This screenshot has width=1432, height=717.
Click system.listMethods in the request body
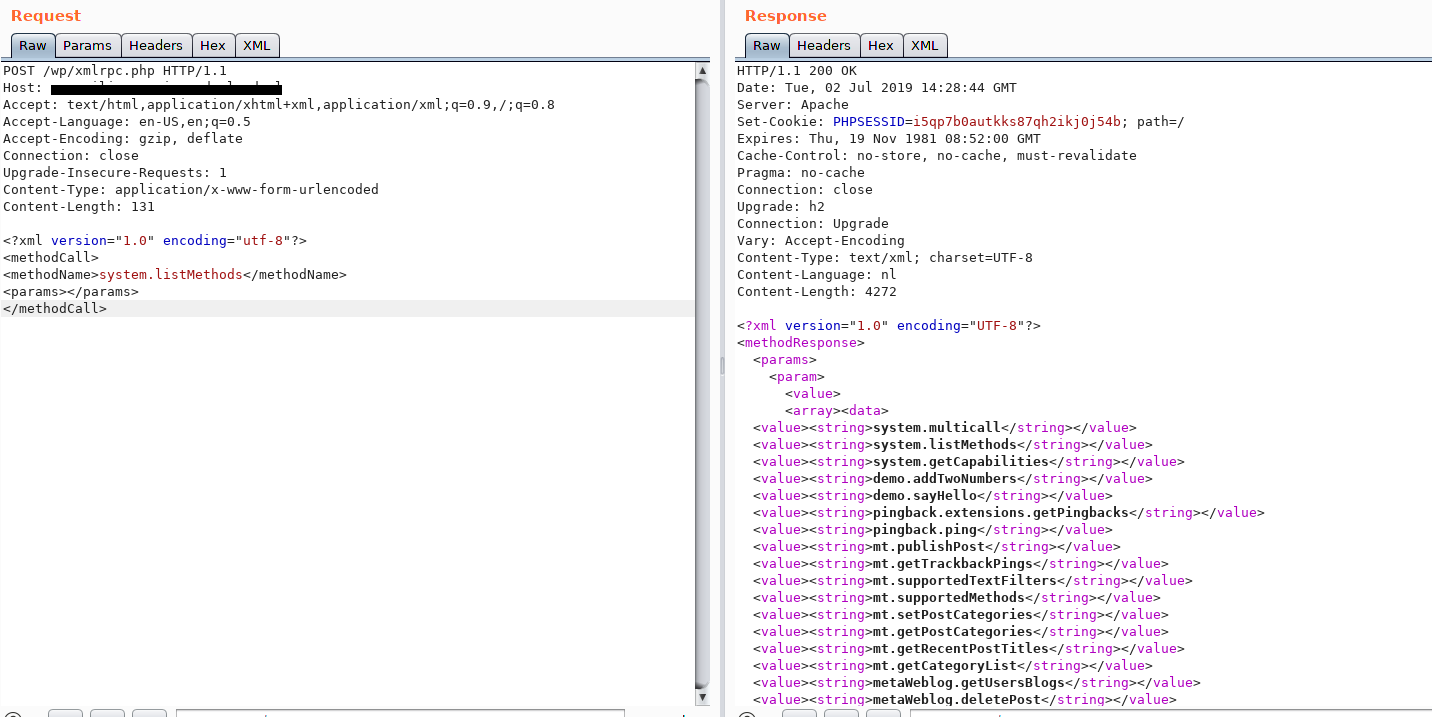[171, 275]
